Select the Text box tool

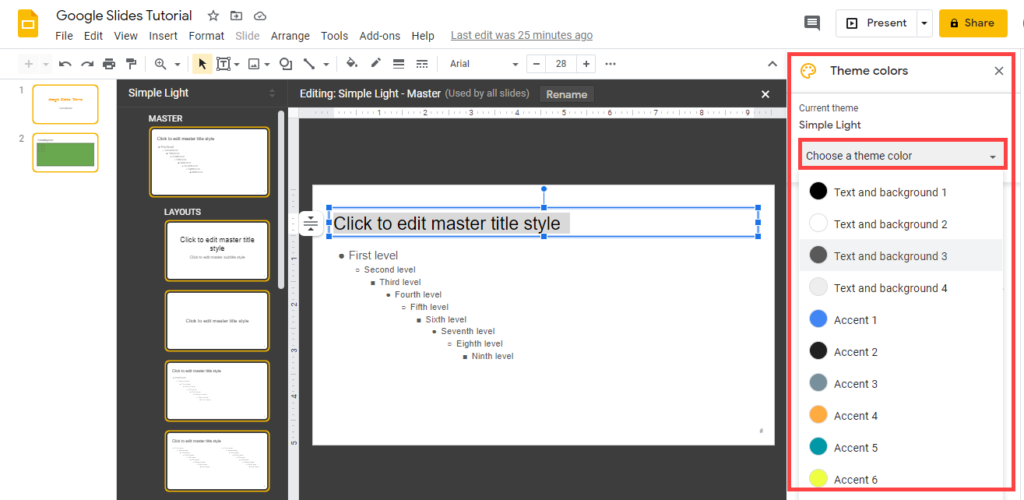point(224,64)
